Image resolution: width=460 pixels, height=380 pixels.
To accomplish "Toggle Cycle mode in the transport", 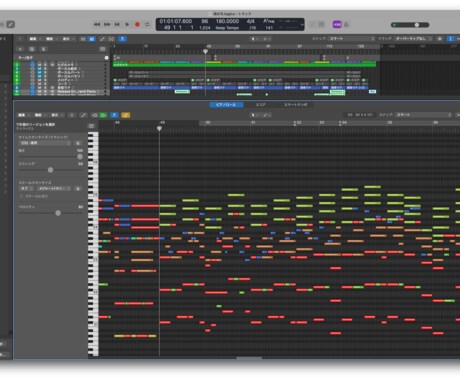I will pos(147,24).
